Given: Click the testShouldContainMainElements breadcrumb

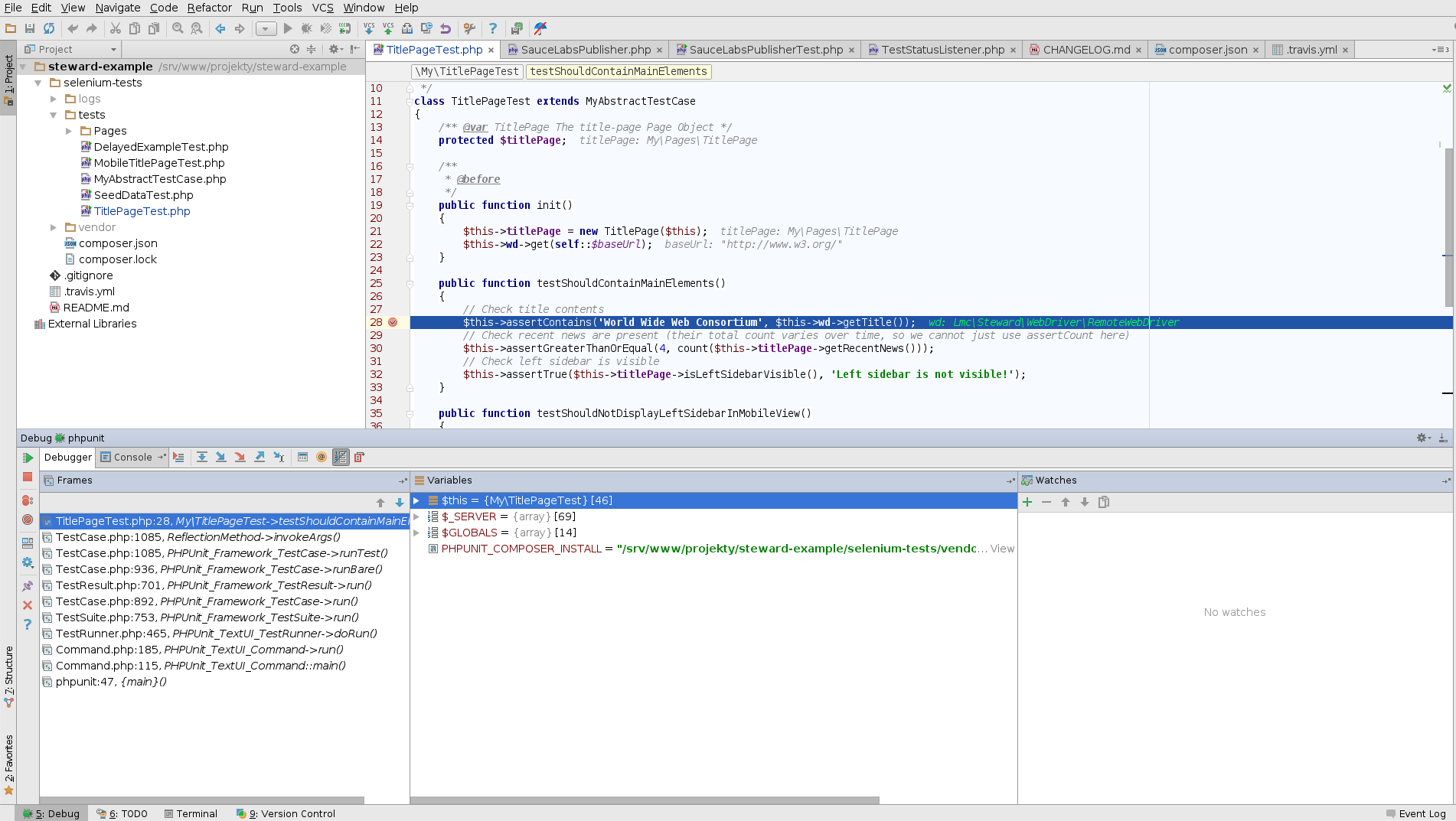Looking at the screenshot, I should click(x=619, y=71).
